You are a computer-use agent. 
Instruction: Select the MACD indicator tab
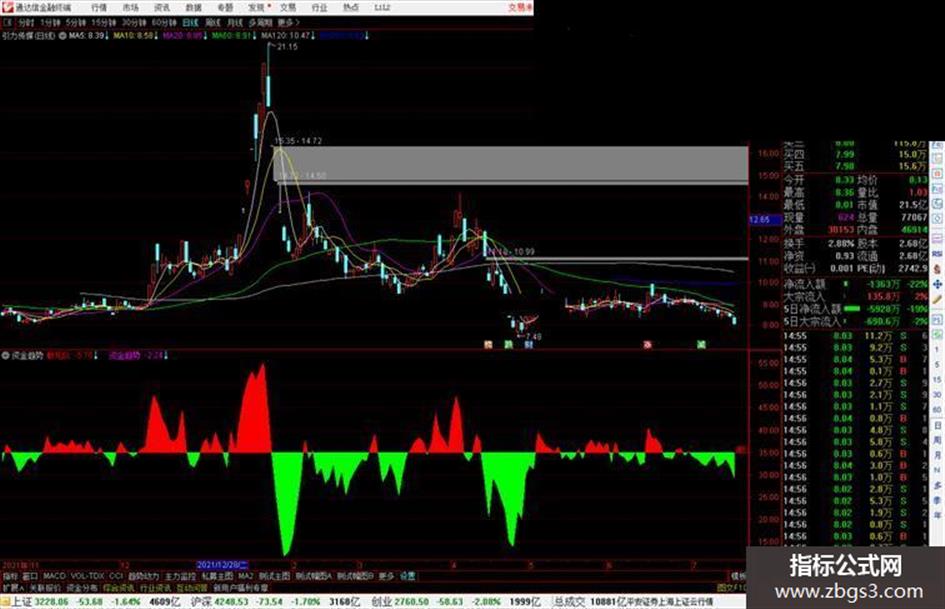pyautogui.click(x=54, y=576)
